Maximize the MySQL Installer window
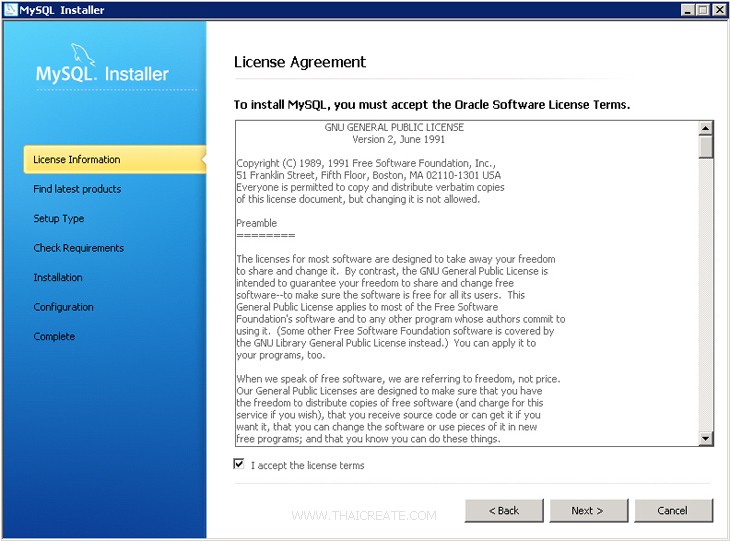Image resolution: width=730 pixels, height=541 pixels. (703, 10)
